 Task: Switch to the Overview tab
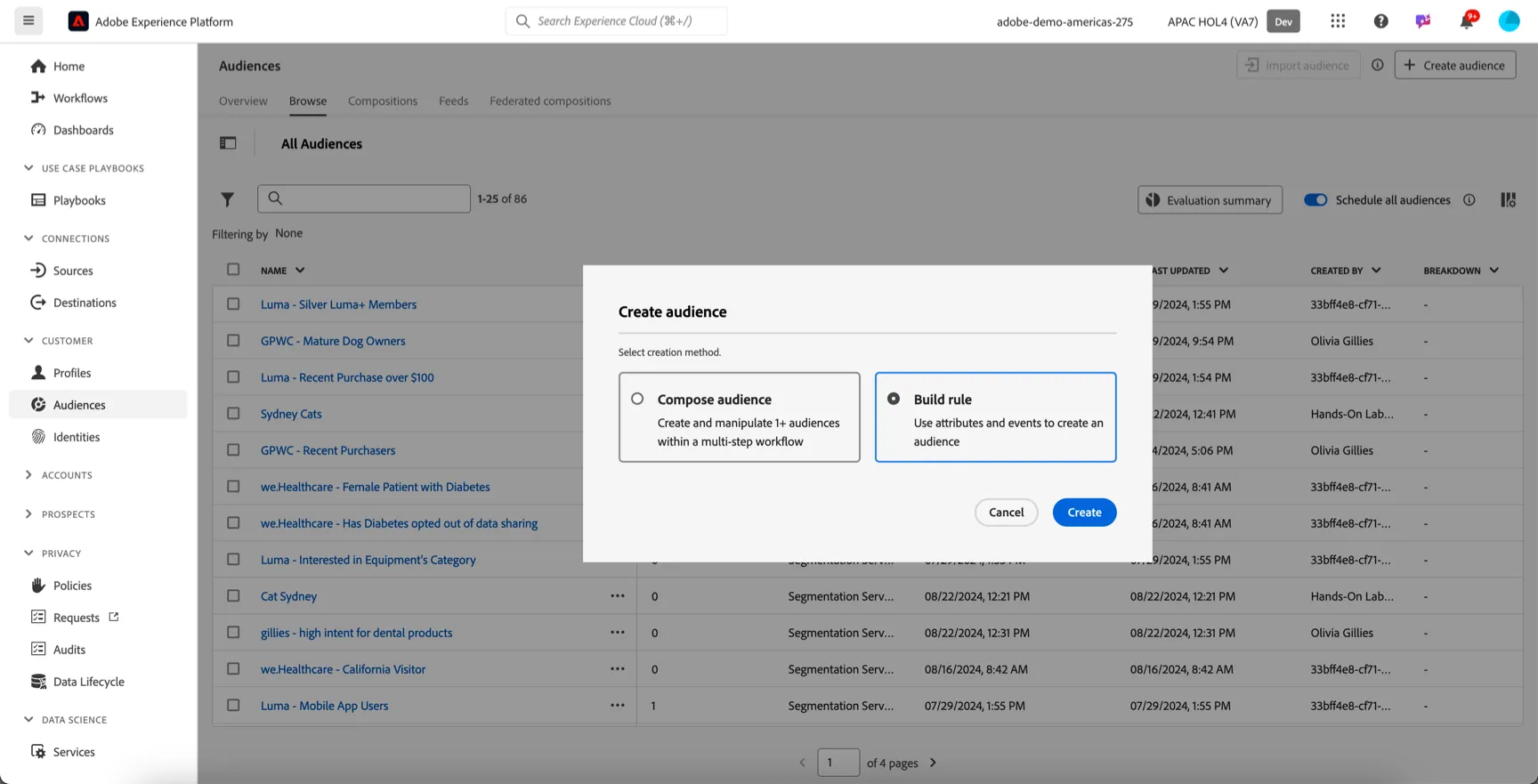[x=243, y=101]
